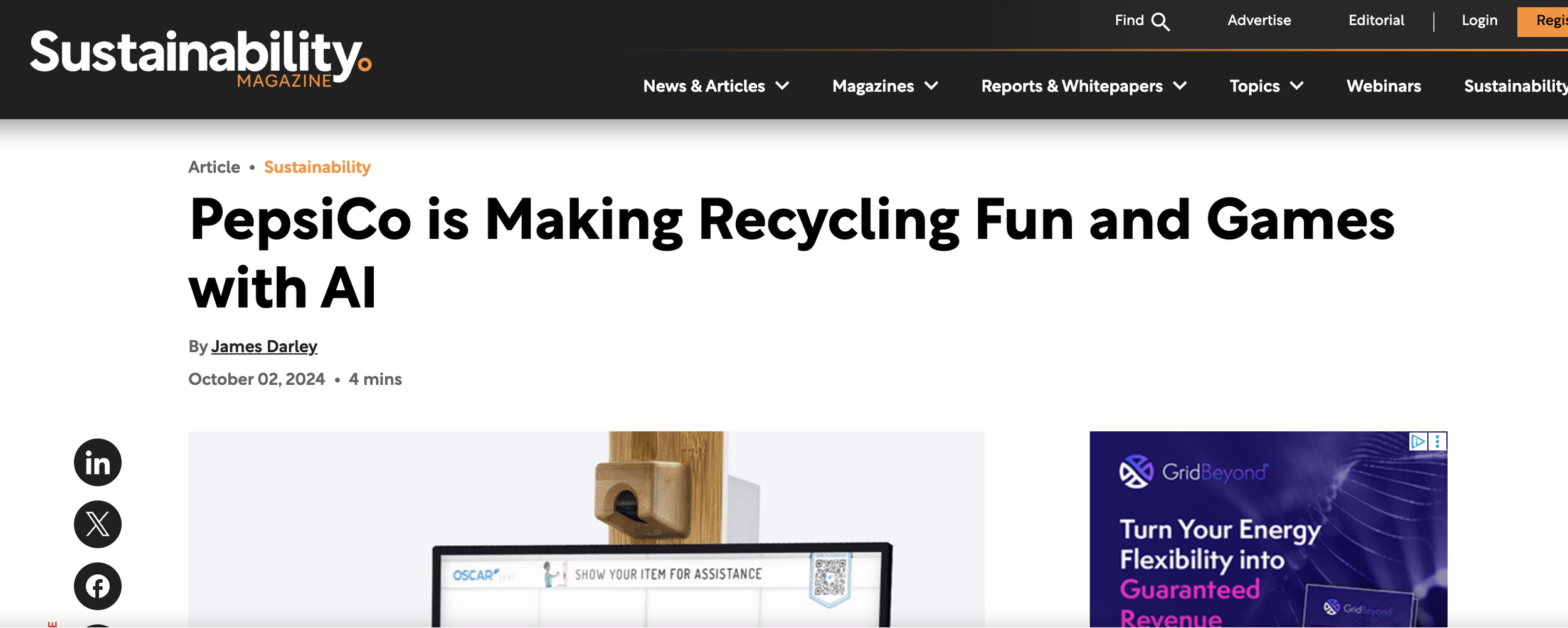This screenshot has width=1568, height=628.
Task: Open the cut-off Sustainability nav item
Action: click(x=1516, y=86)
